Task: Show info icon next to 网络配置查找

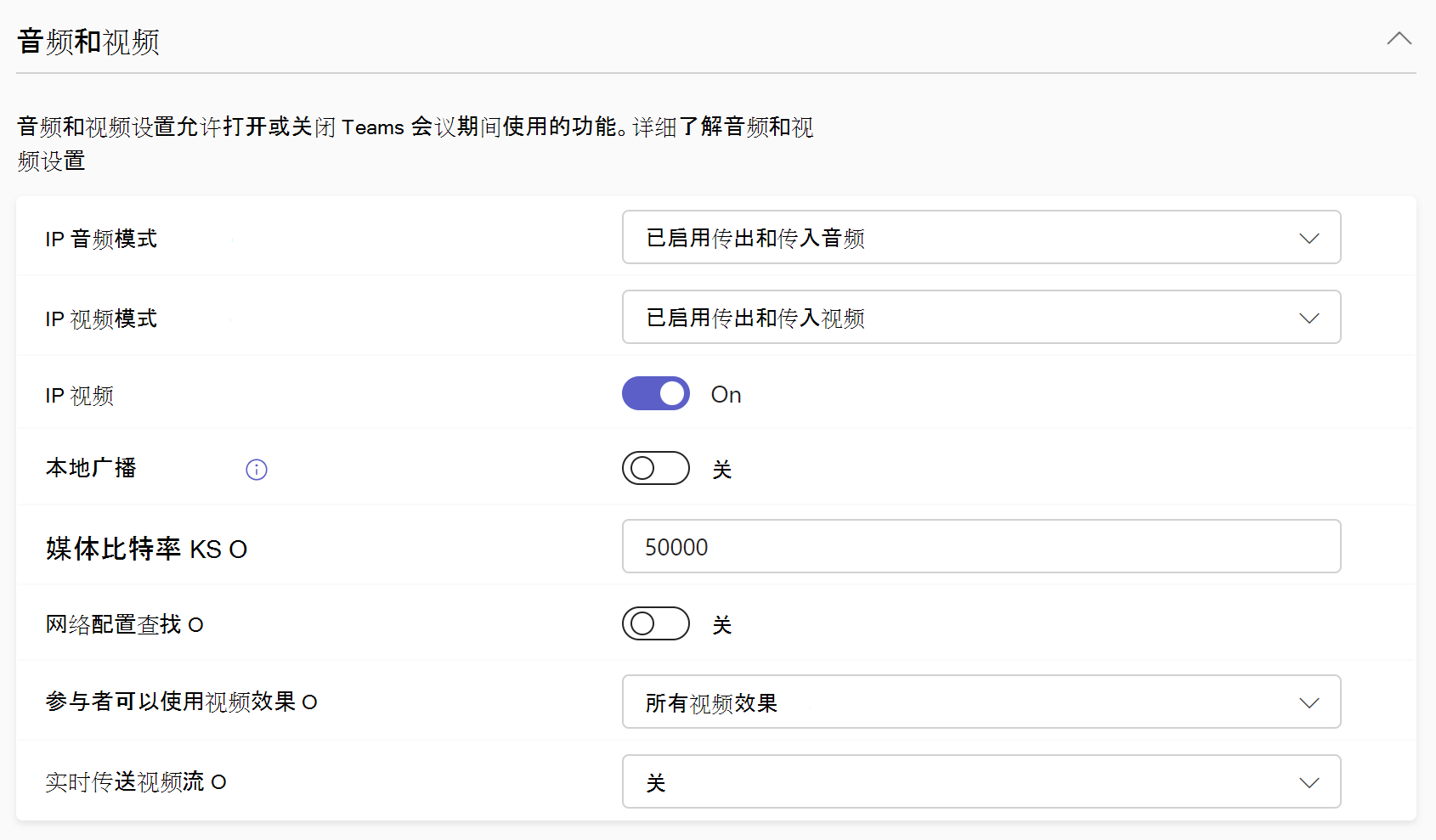Action: (x=195, y=626)
